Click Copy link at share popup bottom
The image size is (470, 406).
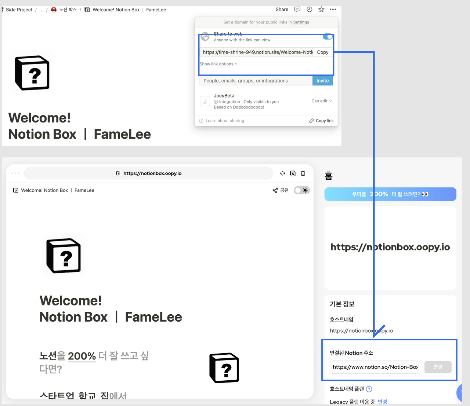(x=321, y=121)
